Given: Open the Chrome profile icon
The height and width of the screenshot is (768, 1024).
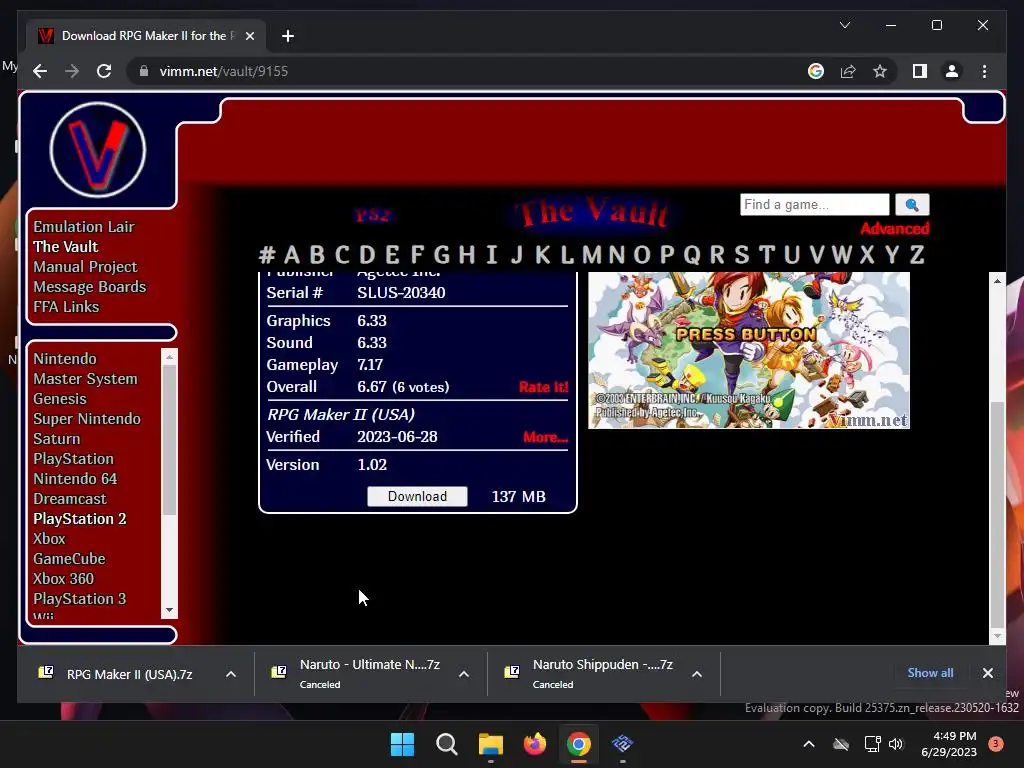Looking at the screenshot, I should pyautogui.click(x=952, y=71).
